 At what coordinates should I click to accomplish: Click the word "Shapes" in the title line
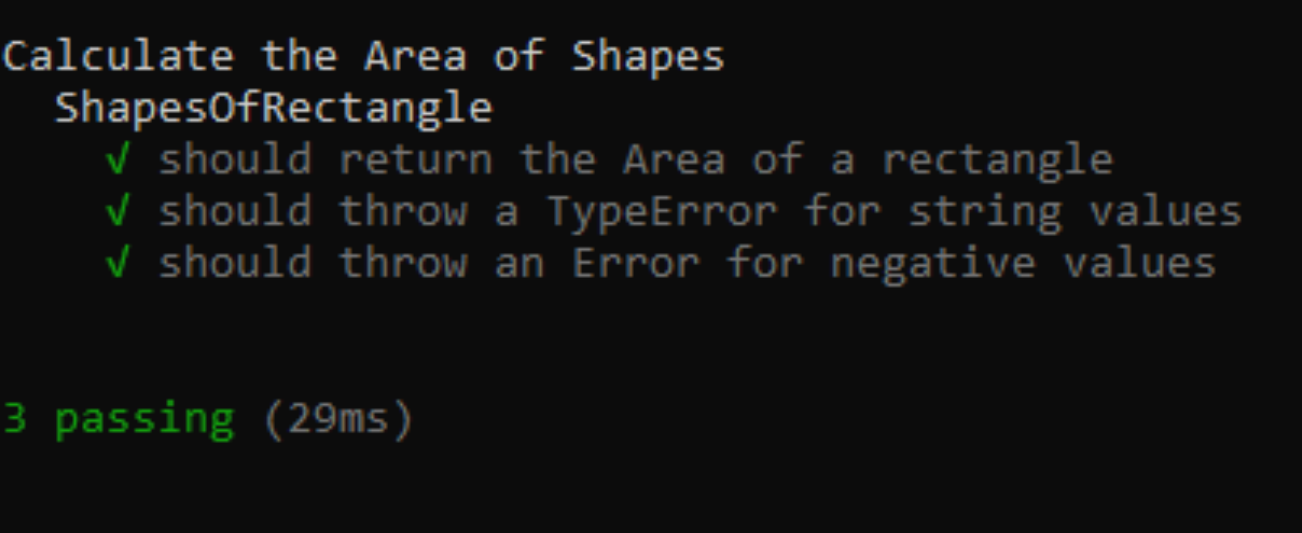[x=648, y=58]
